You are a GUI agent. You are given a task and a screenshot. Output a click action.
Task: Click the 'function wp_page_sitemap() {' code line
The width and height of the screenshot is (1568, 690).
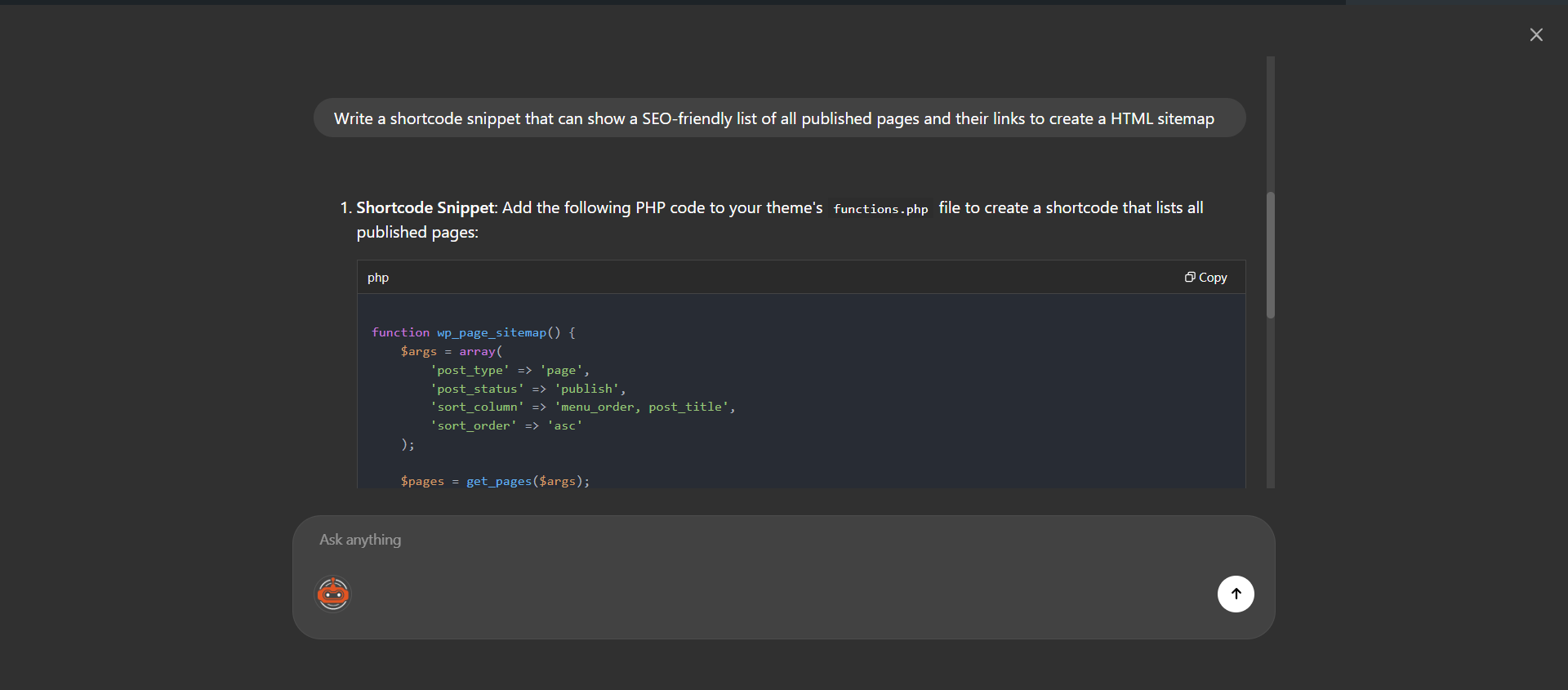tap(474, 332)
